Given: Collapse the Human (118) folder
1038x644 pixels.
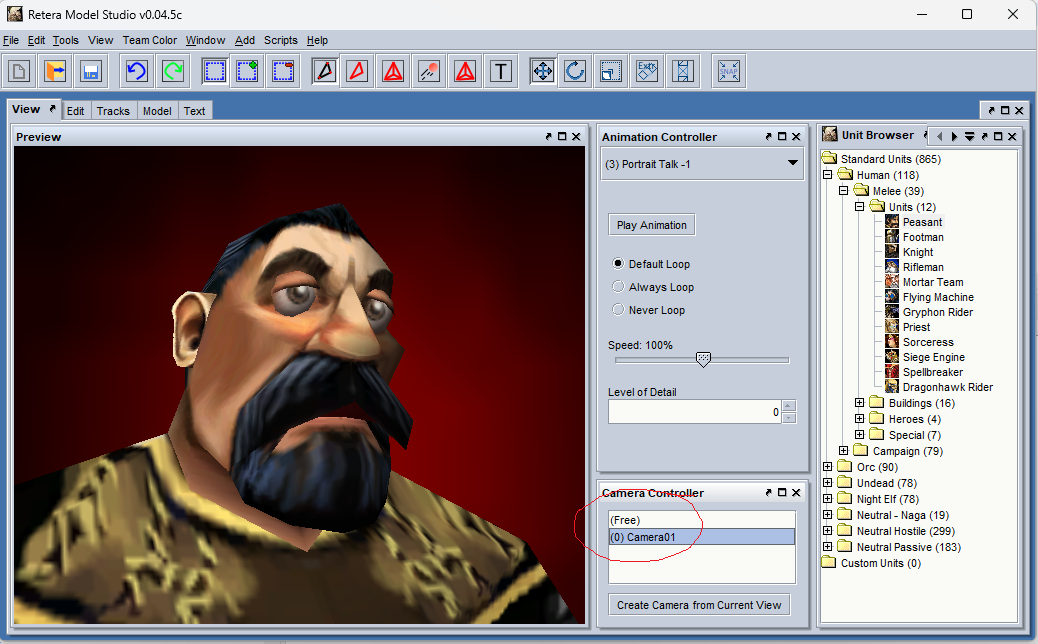Looking at the screenshot, I should tap(827, 175).
